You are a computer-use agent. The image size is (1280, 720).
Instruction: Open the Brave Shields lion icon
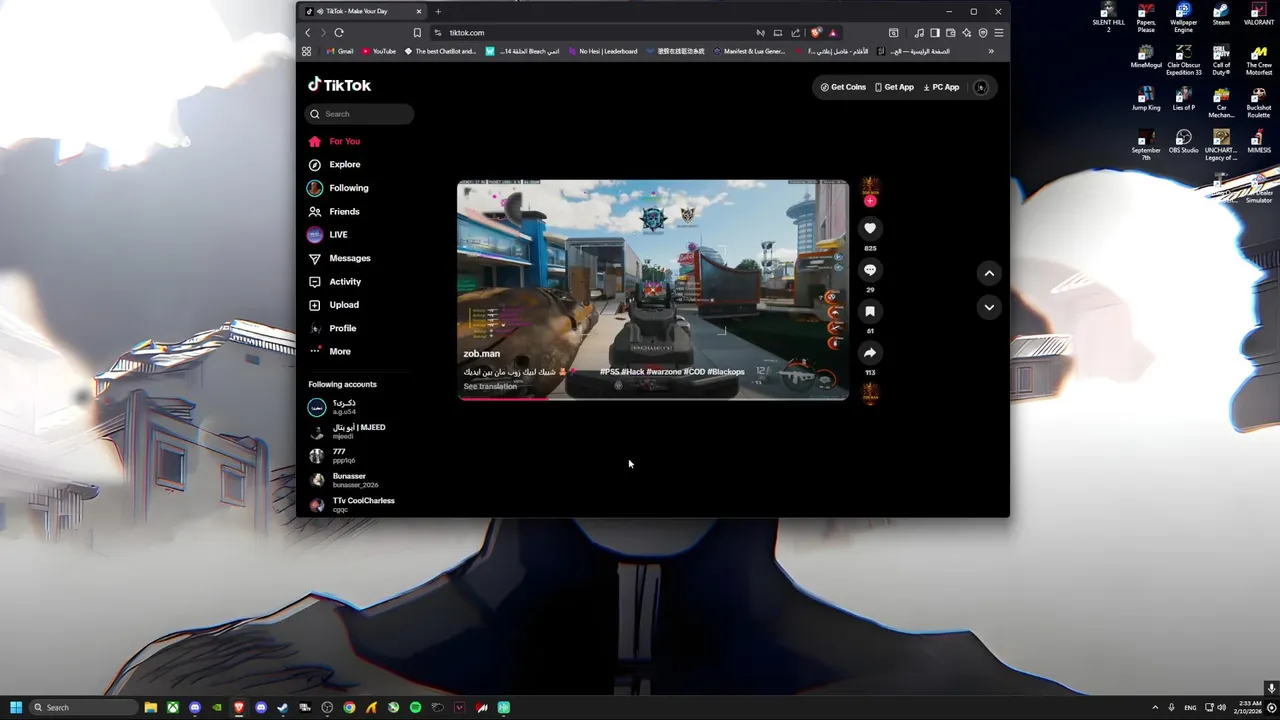(816, 33)
